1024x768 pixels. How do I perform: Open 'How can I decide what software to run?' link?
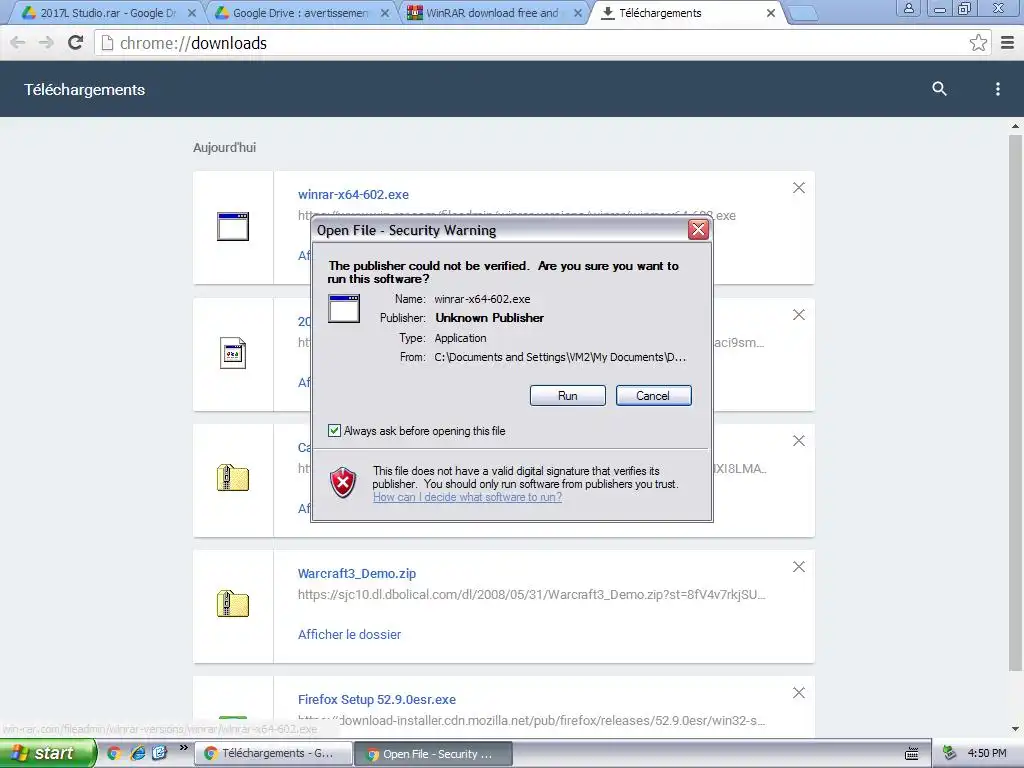click(x=468, y=497)
